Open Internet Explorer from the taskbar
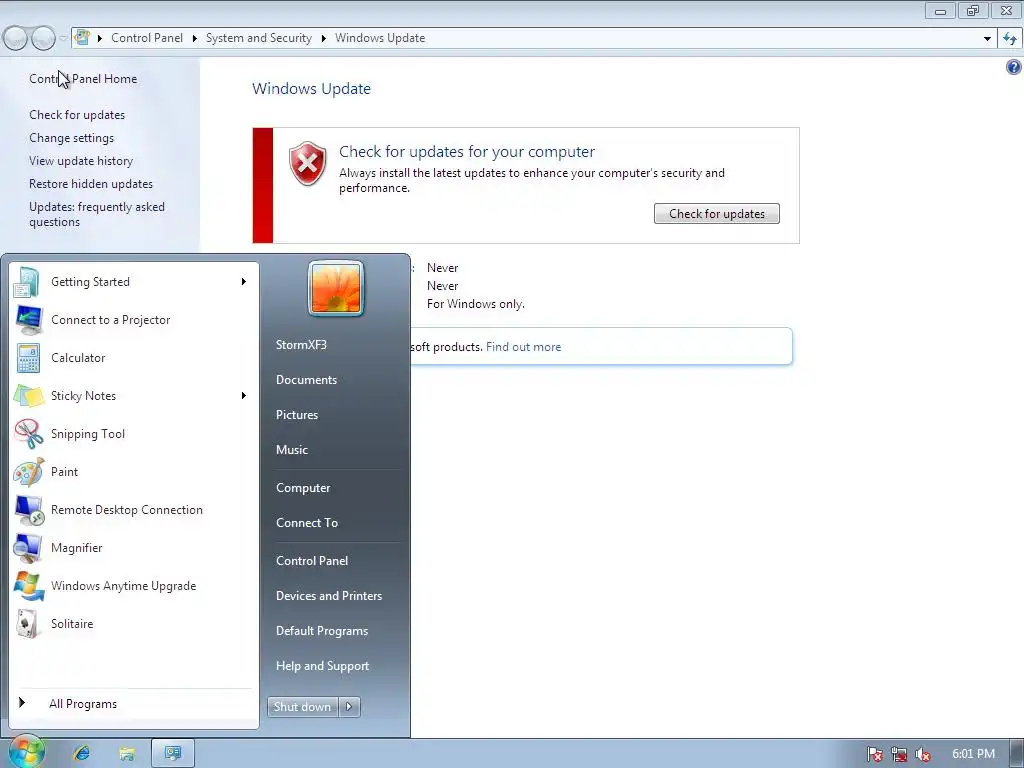 tap(82, 753)
